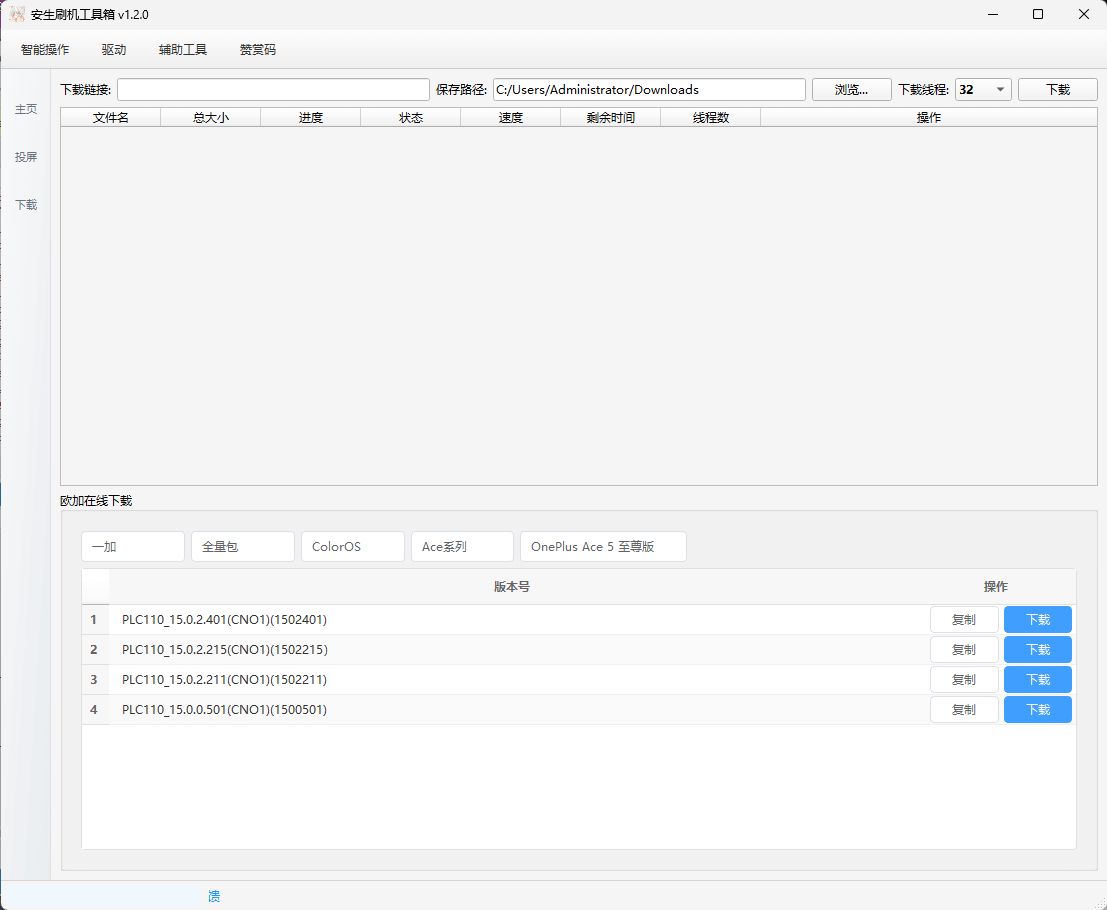Sort by 文件名 column header
The image size is (1107, 910).
coord(111,118)
